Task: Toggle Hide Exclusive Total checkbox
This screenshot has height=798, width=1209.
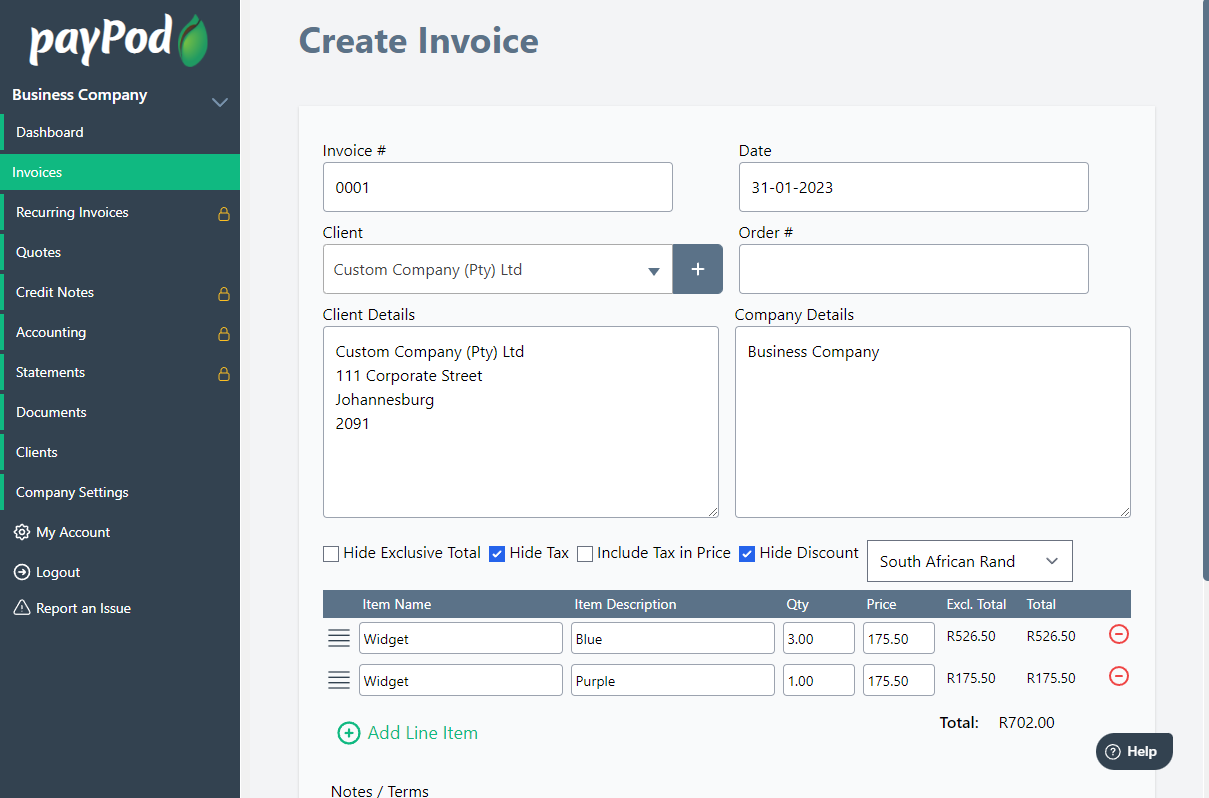Action: [x=331, y=553]
